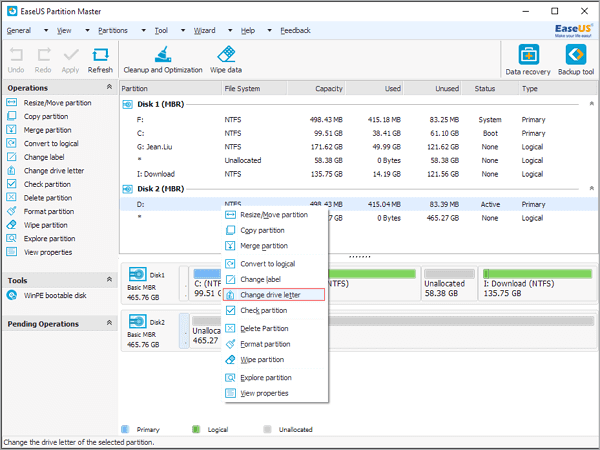
Task: Choose Convert to logical in context menu
Action: pyautogui.click(x=274, y=264)
